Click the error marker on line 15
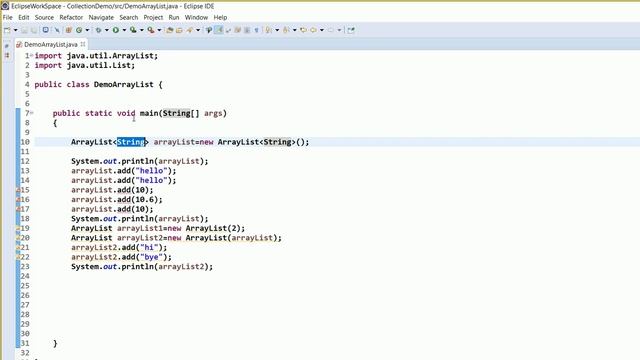This screenshot has width=640, height=360. [18, 190]
